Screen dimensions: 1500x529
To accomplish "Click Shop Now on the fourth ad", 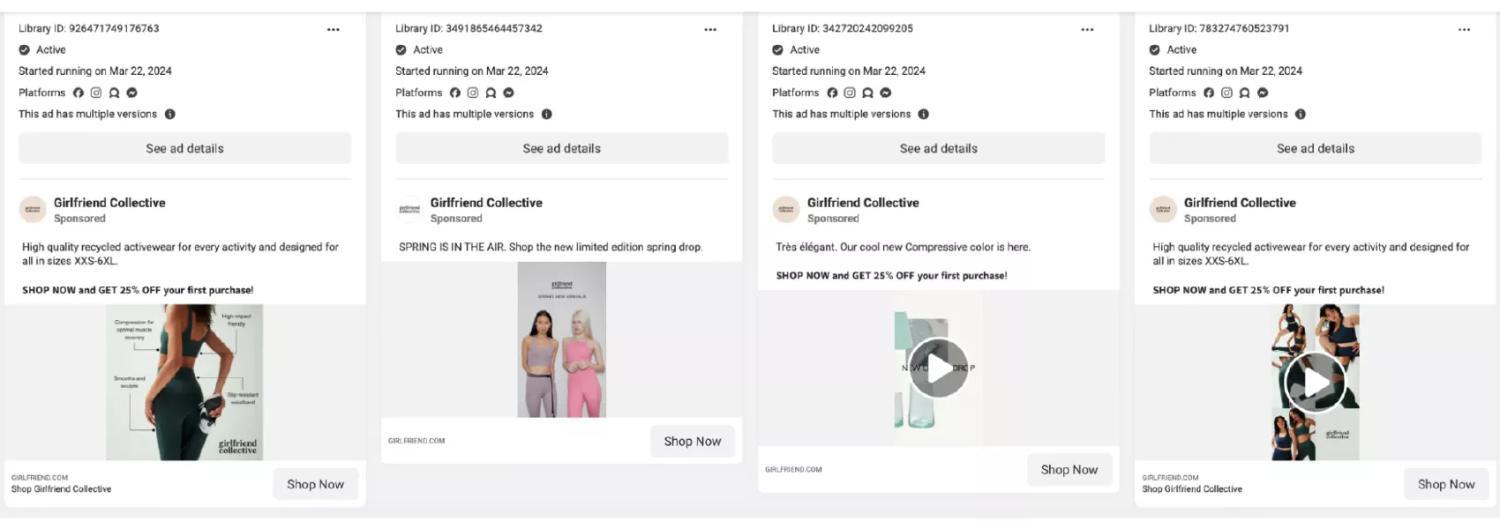I will pyautogui.click(x=1445, y=484).
